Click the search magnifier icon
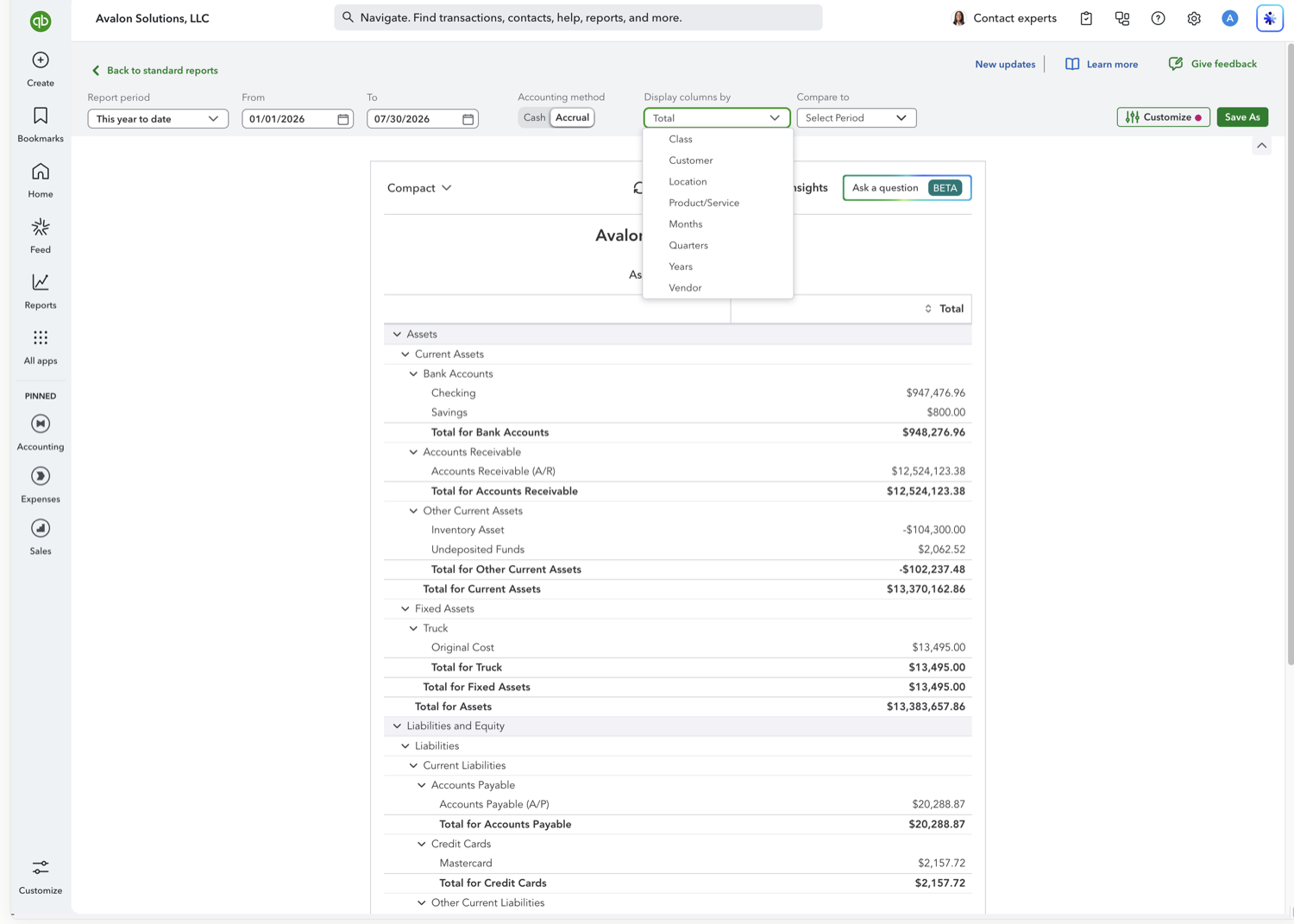The image size is (1294, 924). (x=348, y=17)
